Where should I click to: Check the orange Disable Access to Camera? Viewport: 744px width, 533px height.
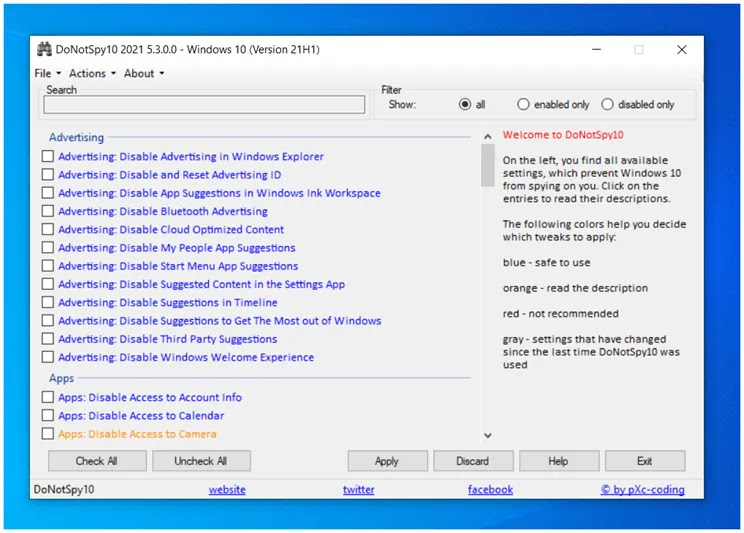[x=47, y=434]
